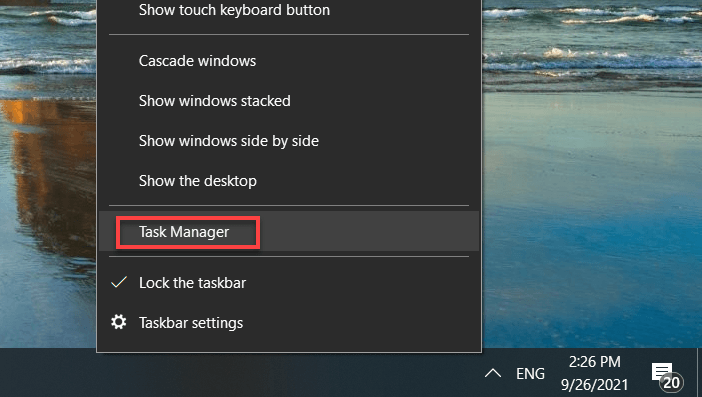The width and height of the screenshot is (702, 397).
Task: Click gear icon beside Taskbar settings
Action: tap(119, 322)
